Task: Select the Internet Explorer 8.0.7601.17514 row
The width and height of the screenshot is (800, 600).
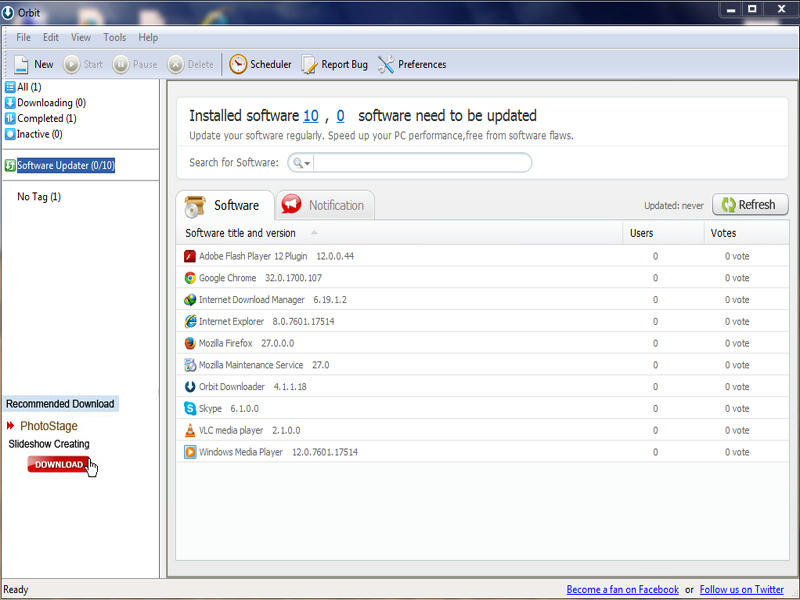Action: [482, 321]
